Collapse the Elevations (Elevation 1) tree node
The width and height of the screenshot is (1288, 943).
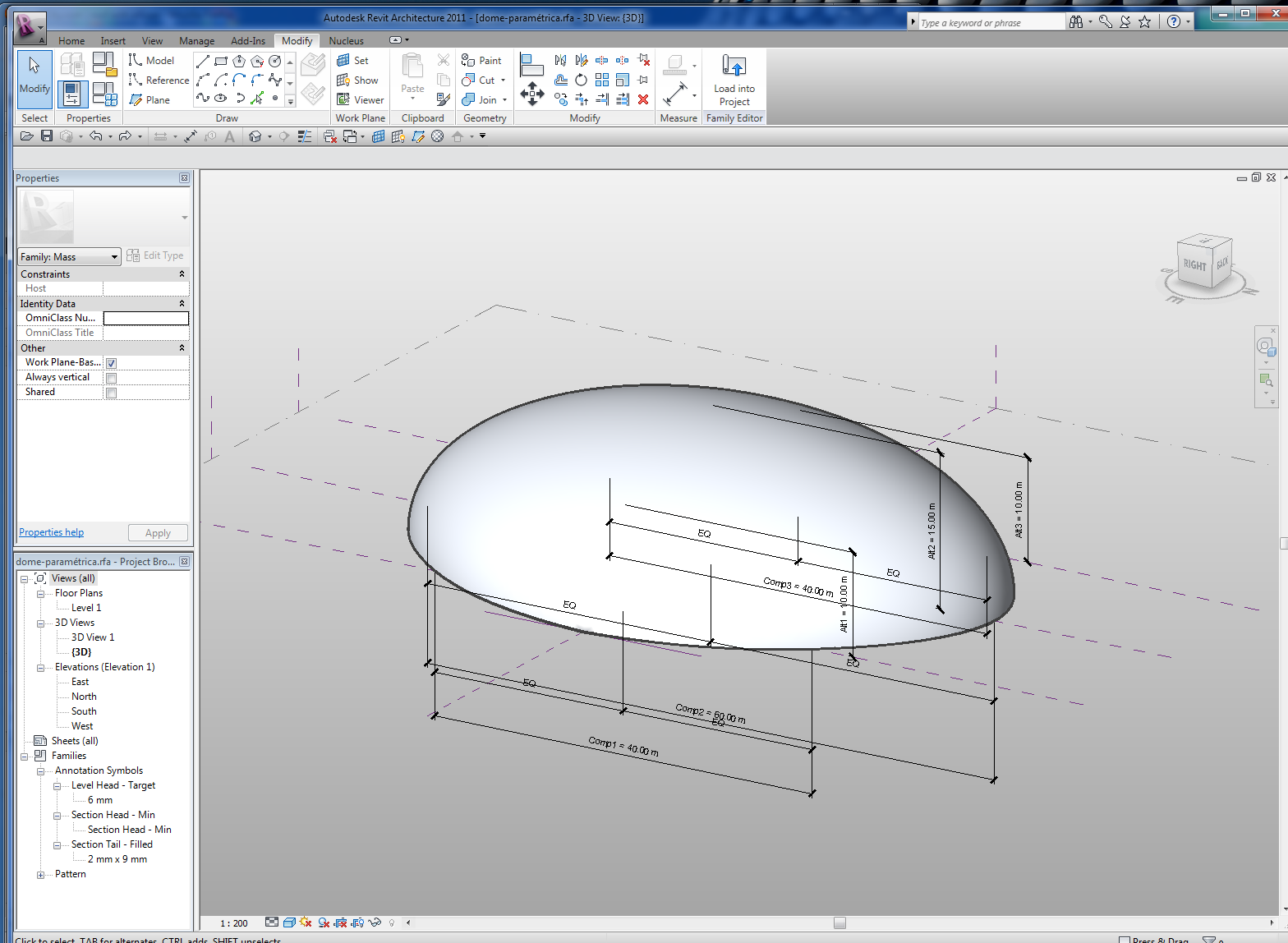pos(40,668)
